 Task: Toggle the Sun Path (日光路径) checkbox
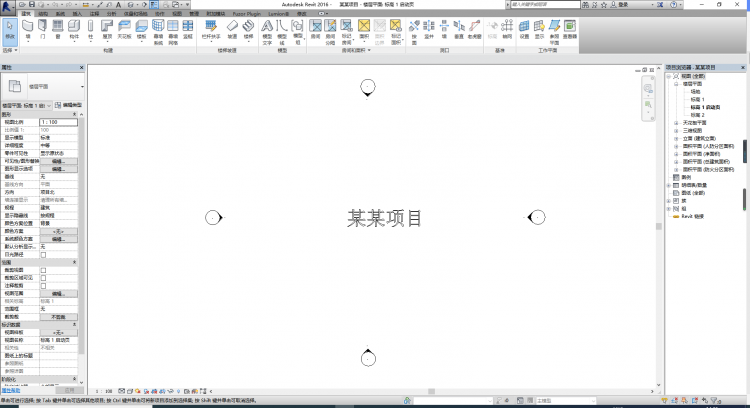(x=43, y=254)
